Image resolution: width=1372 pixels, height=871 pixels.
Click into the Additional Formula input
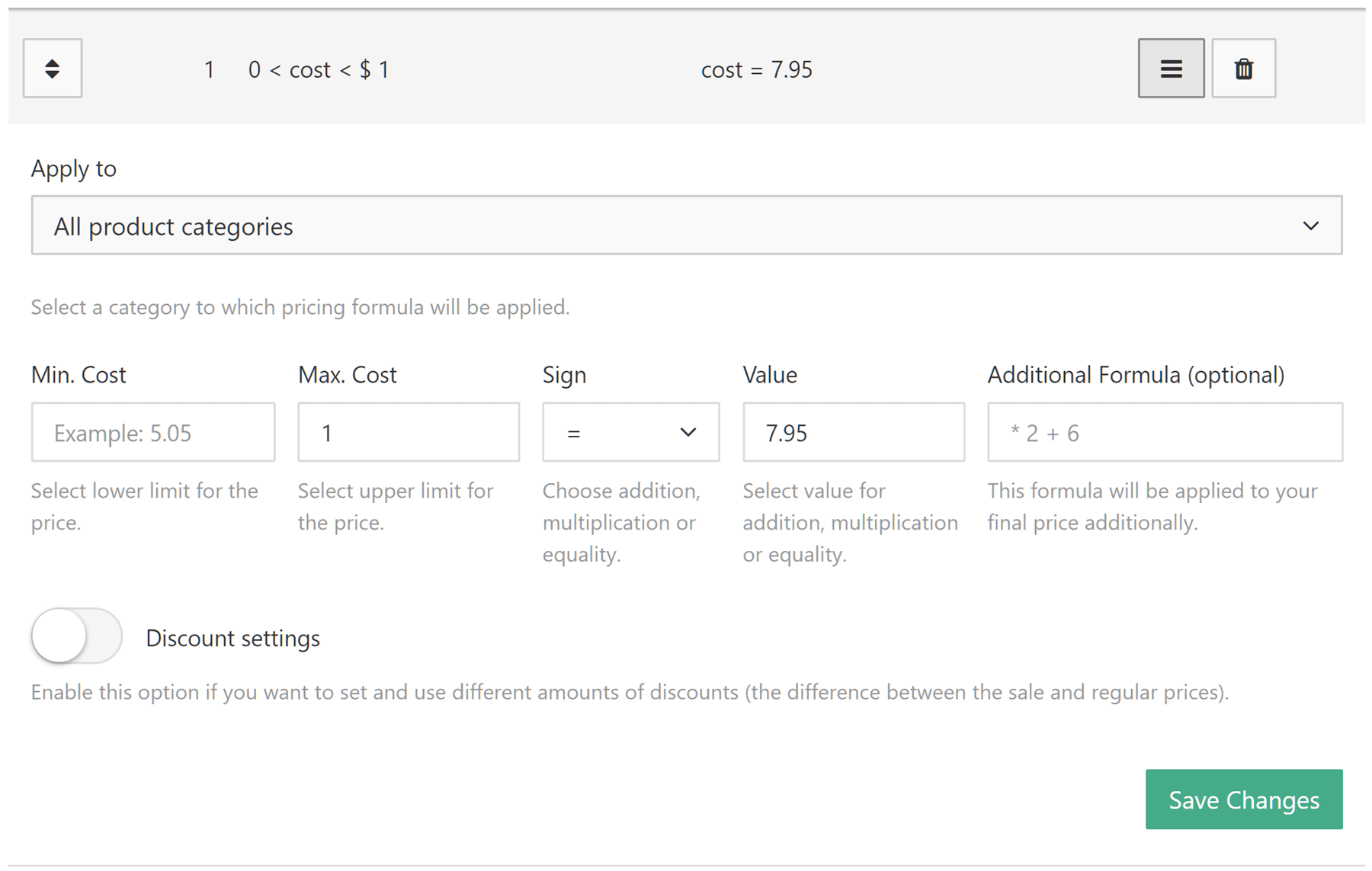point(1164,433)
